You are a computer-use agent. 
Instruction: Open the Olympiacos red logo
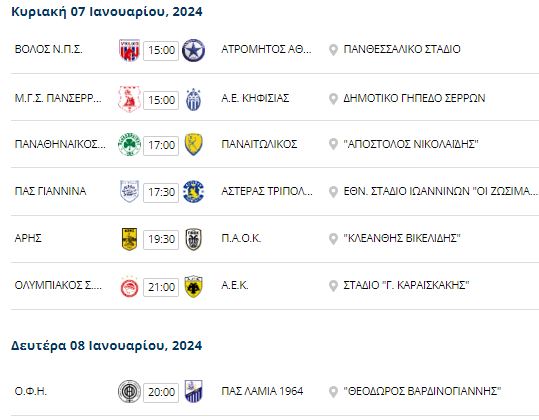pos(129,287)
